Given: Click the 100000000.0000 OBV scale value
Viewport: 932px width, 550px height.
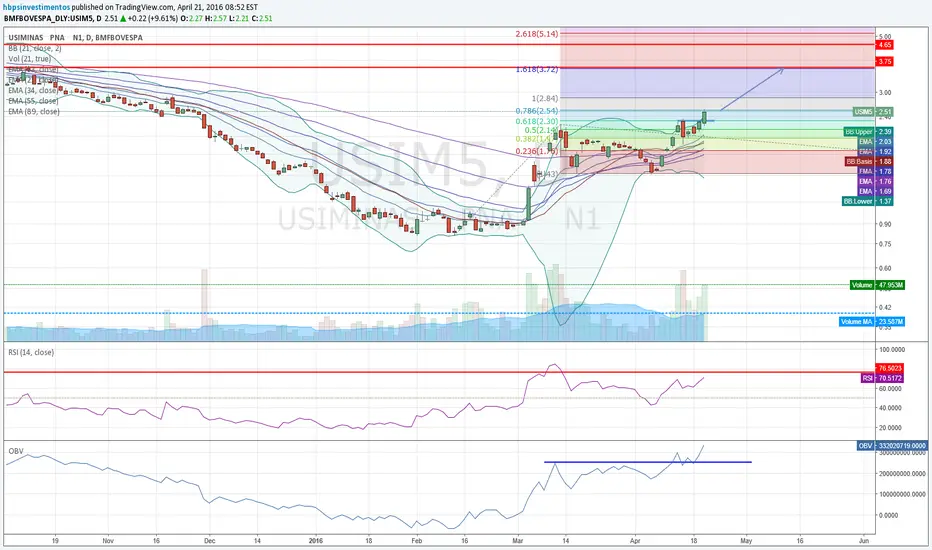Looking at the screenshot, I should pyautogui.click(x=902, y=495).
